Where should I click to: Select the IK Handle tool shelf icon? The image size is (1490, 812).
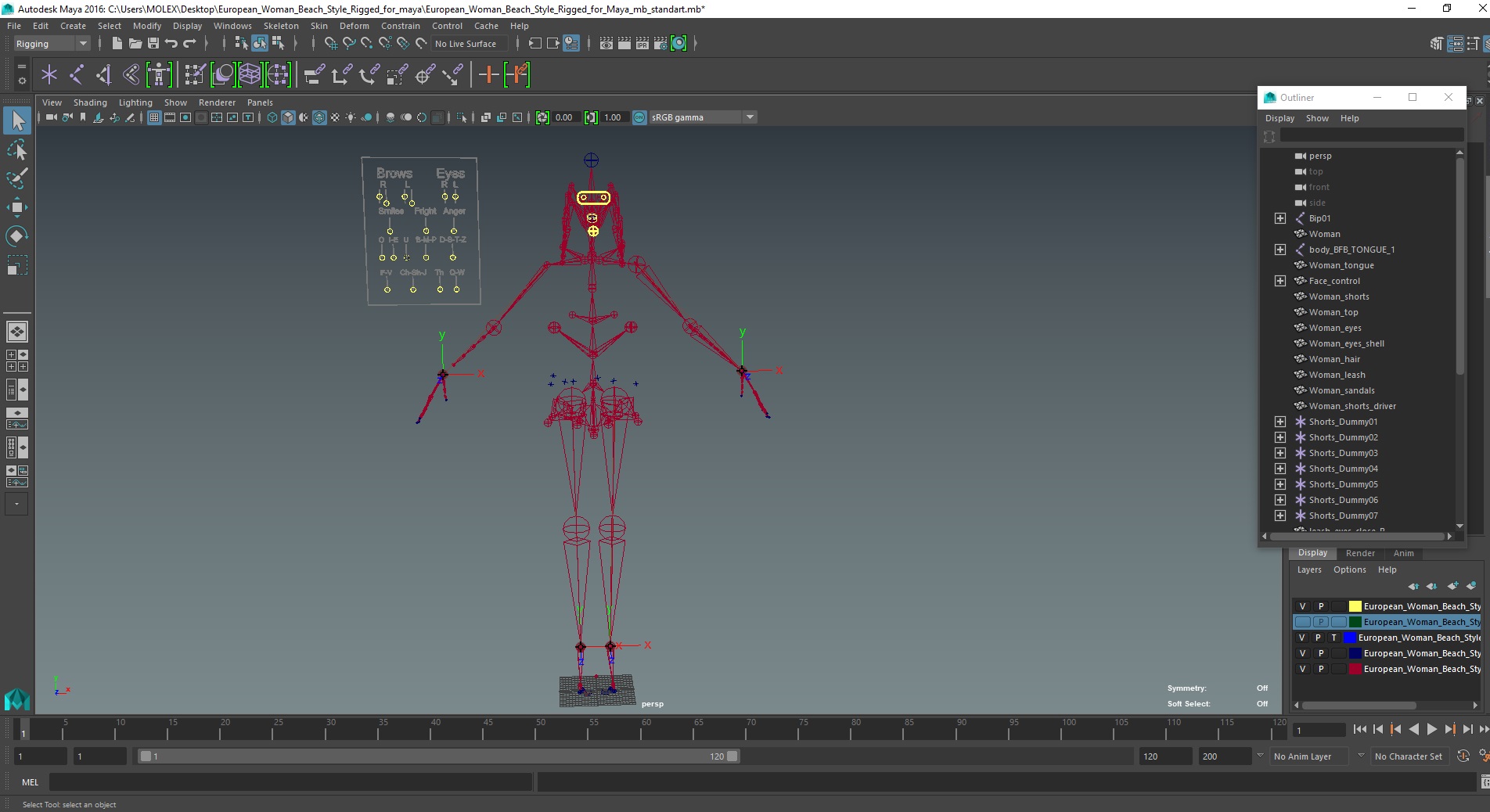(103, 75)
